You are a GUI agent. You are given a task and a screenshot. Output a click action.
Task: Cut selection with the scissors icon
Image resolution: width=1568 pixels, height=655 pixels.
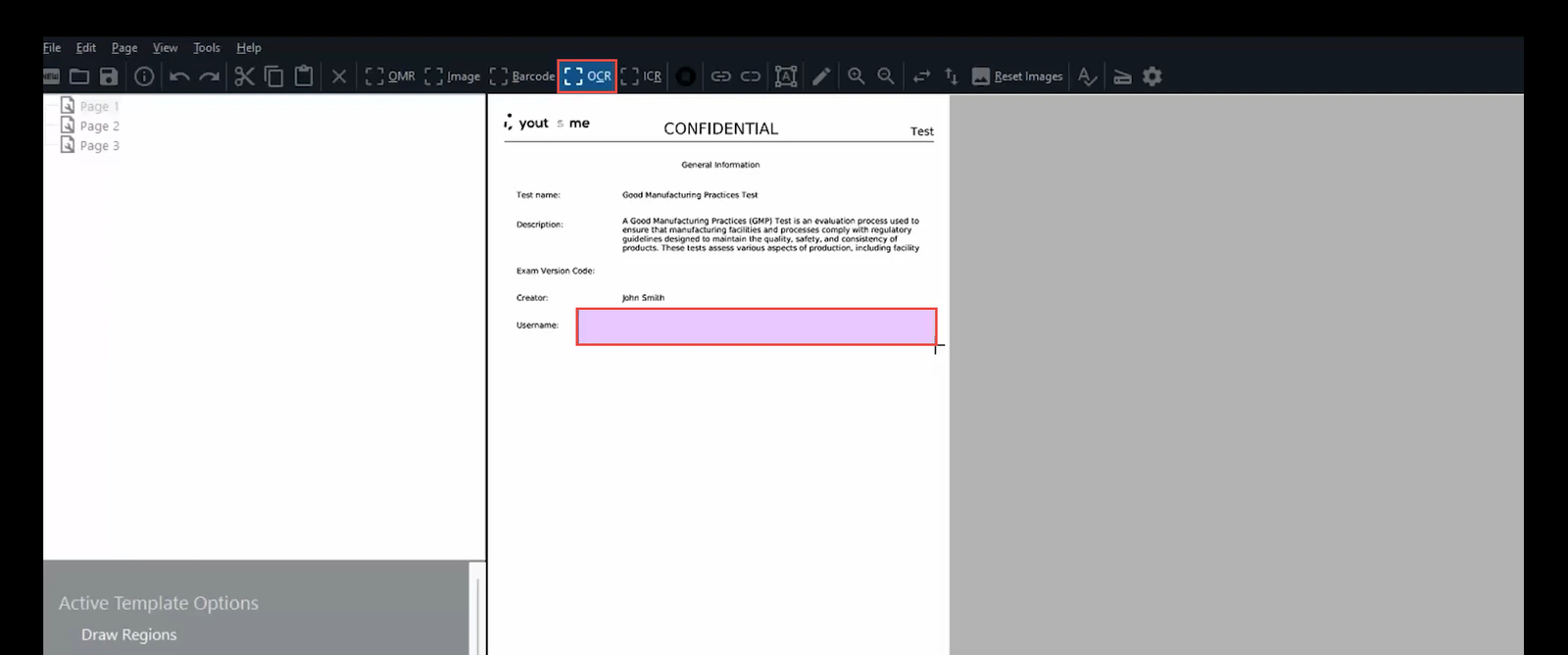[244, 76]
